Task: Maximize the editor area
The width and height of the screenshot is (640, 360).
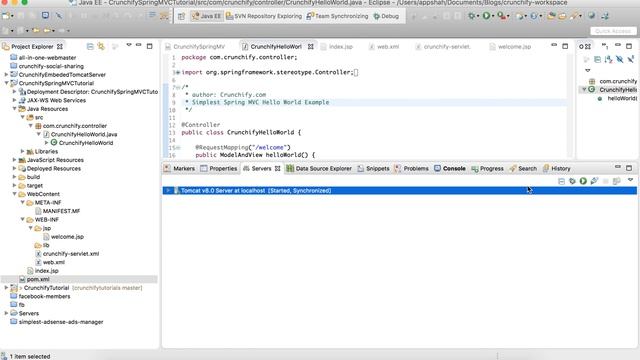Action: click(565, 46)
